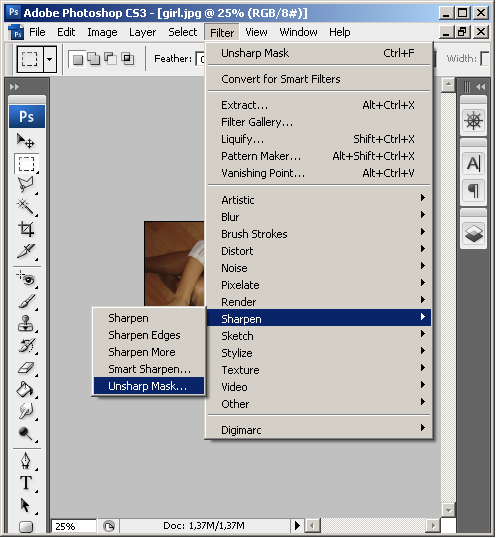Click the Ps logo atop toolbox
Screen dimensions: 496x538
[x=27, y=117]
